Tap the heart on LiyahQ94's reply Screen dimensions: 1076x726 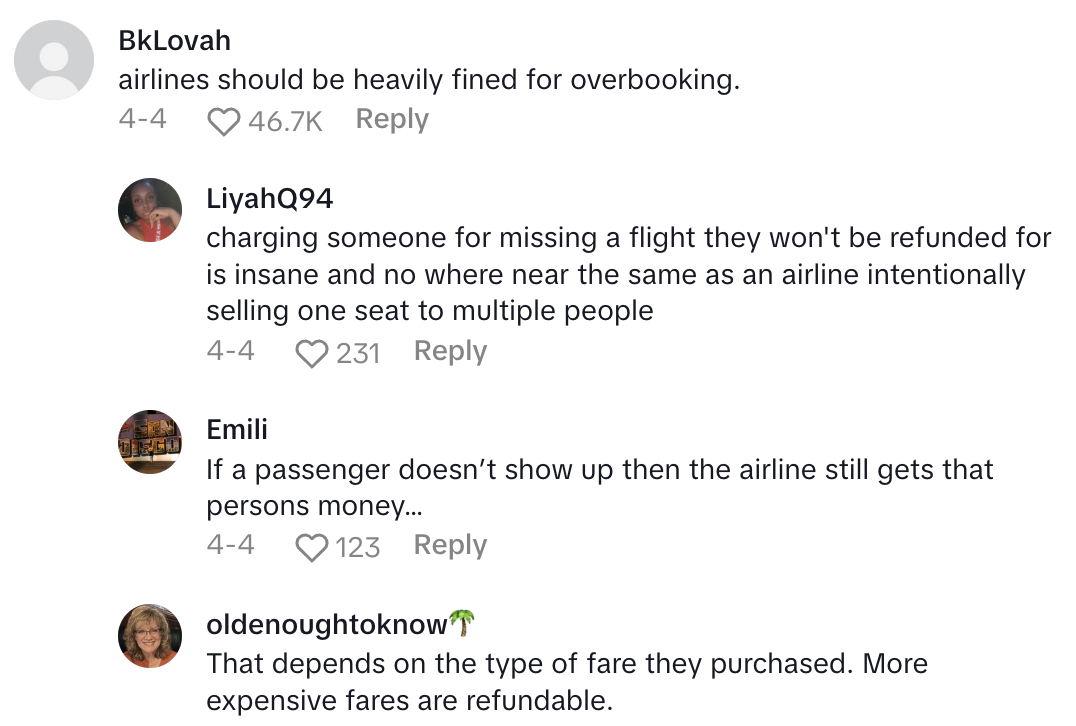pos(313,353)
